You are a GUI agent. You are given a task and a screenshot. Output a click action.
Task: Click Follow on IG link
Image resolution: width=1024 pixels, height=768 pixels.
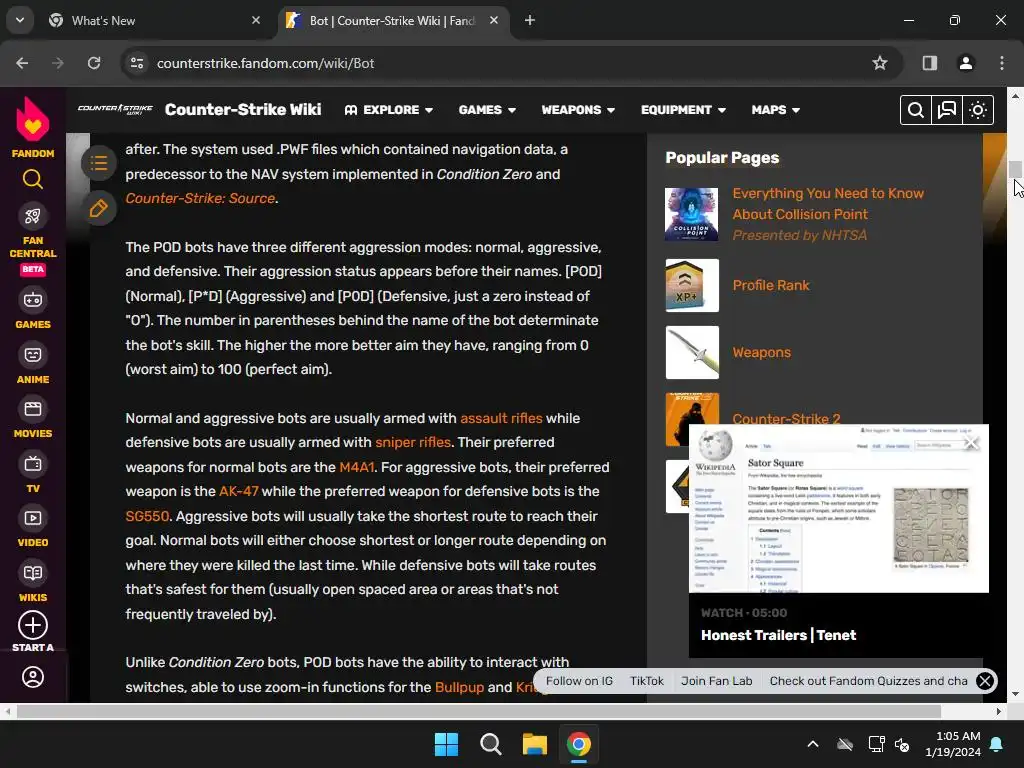pyautogui.click(x=579, y=680)
